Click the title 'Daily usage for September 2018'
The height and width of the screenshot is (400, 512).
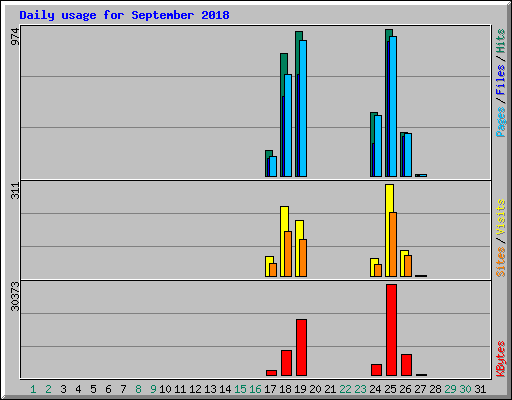coord(124,15)
